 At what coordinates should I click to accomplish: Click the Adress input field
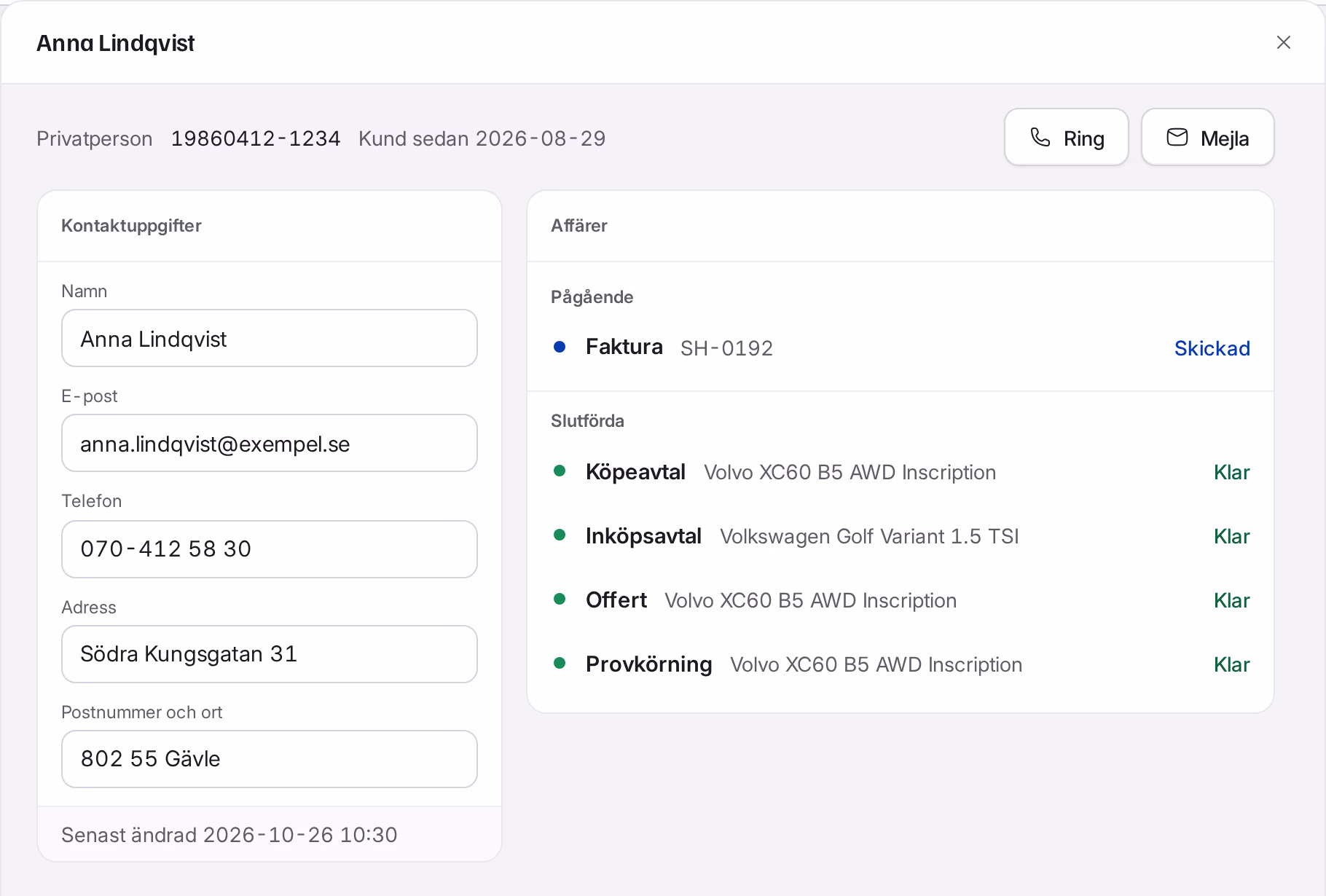click(270, 654)
